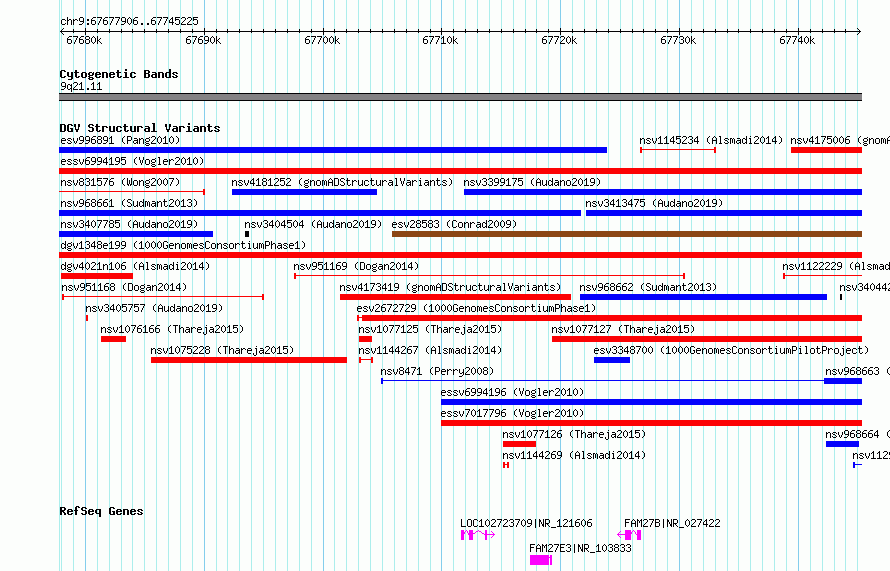
Task: Click the FAM27B gene arrow glyph
Action: 629,535
